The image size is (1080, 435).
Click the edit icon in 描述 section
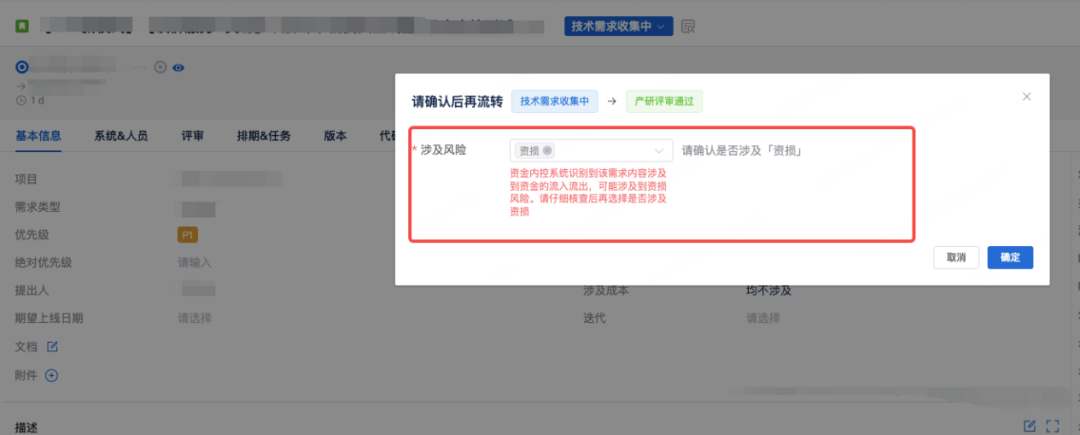(x=1030, y=426)
